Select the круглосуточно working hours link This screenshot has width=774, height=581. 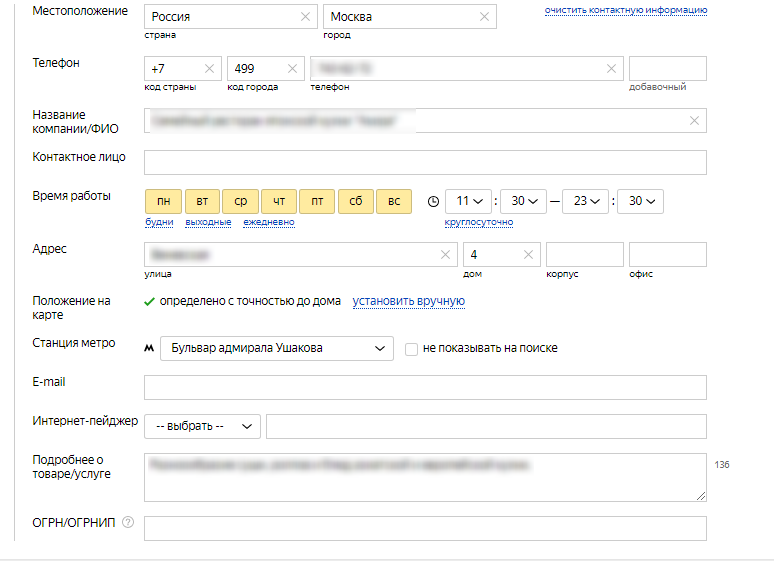(x=478, y=222)
